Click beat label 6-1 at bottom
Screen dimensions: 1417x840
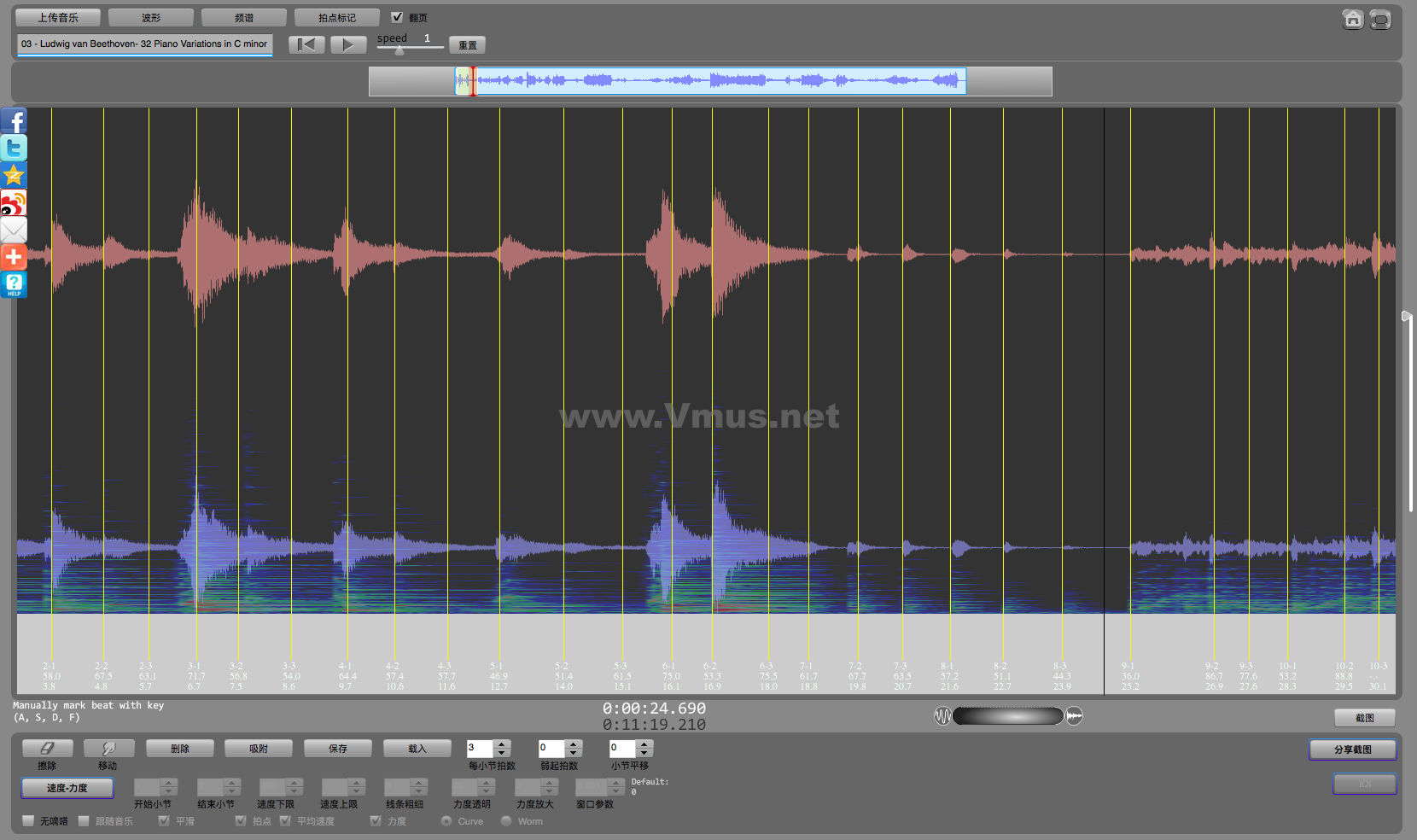click(669, 666)
